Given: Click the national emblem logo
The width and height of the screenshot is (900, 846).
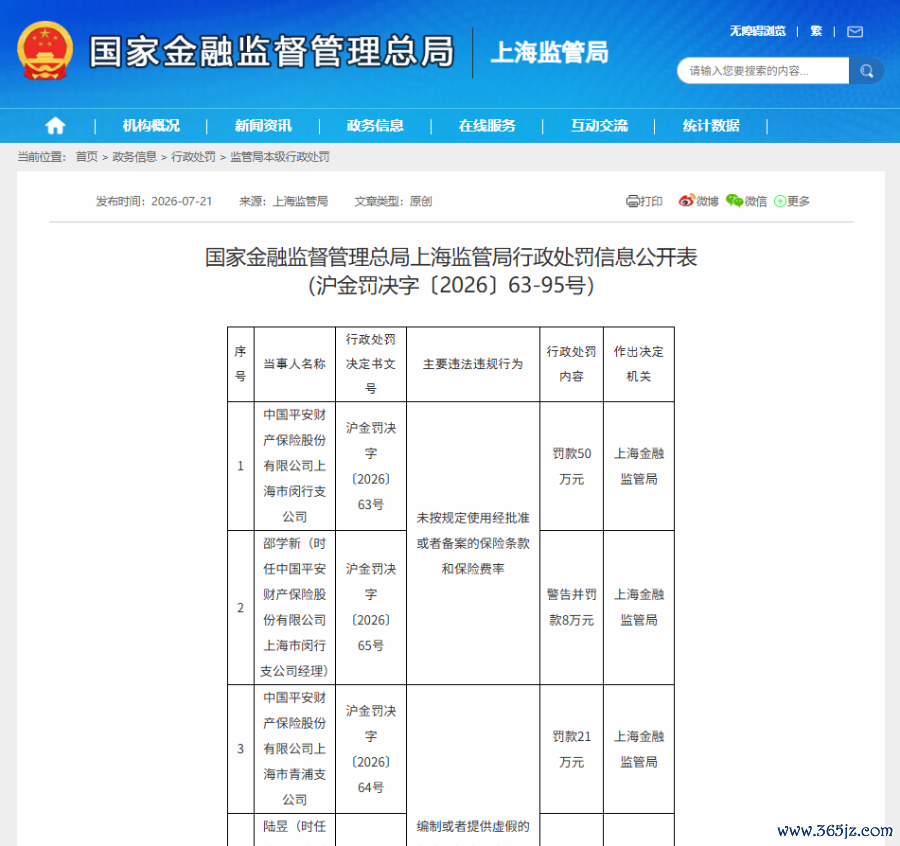Looking at the screenshot, I should tap(45, 51).
